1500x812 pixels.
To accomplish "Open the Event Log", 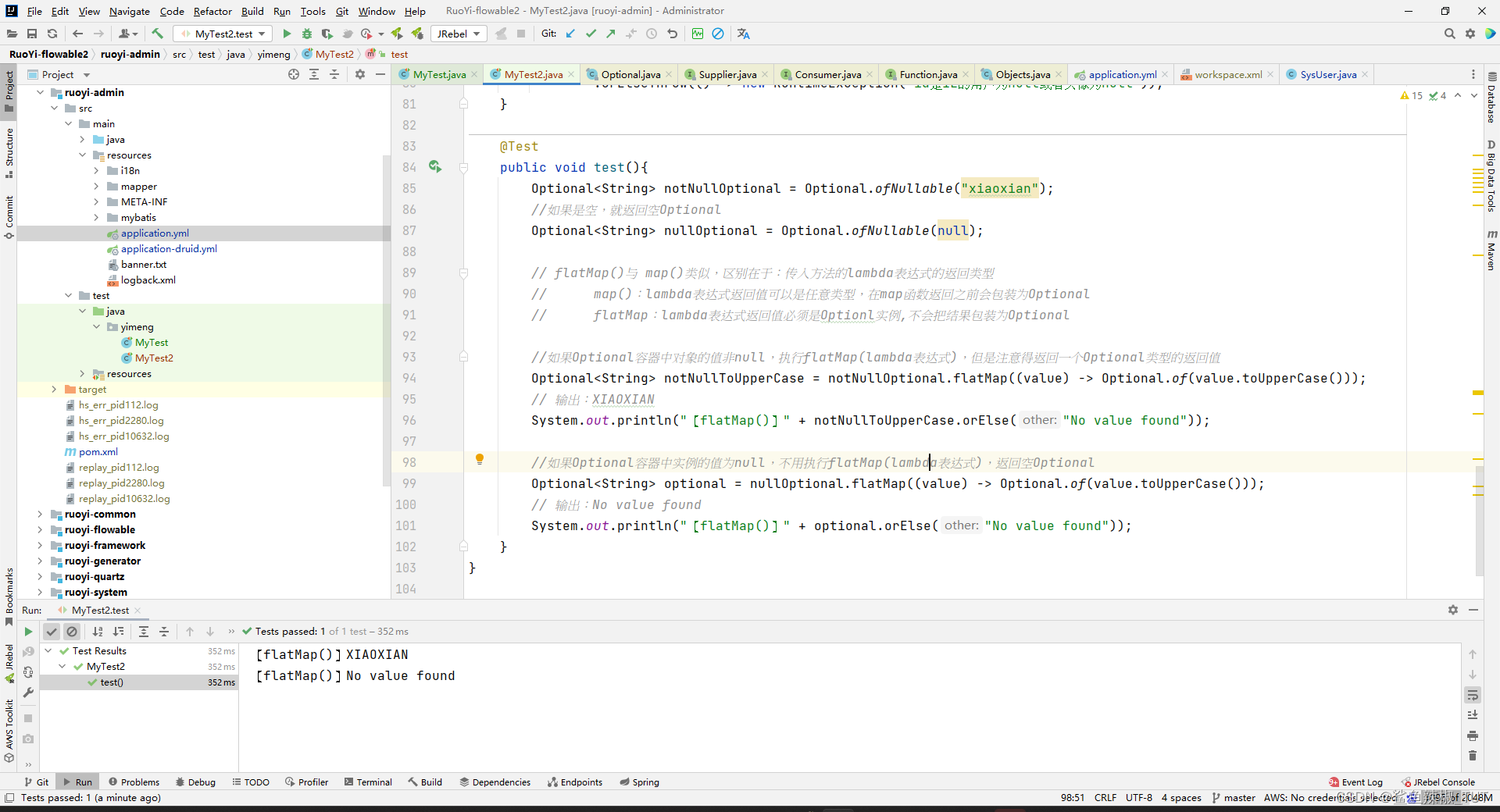I will coord(1355,782).
